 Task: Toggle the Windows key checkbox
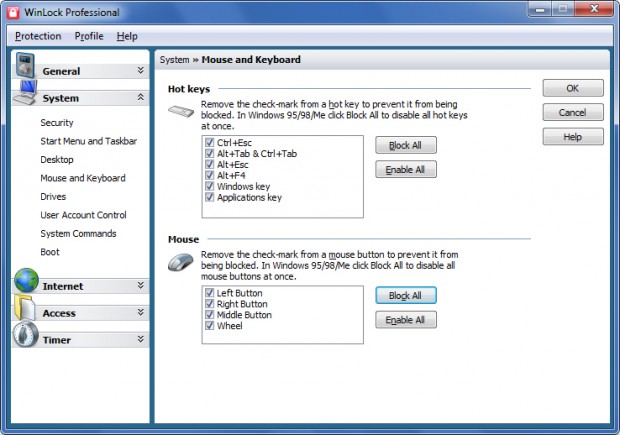[210, 186]
